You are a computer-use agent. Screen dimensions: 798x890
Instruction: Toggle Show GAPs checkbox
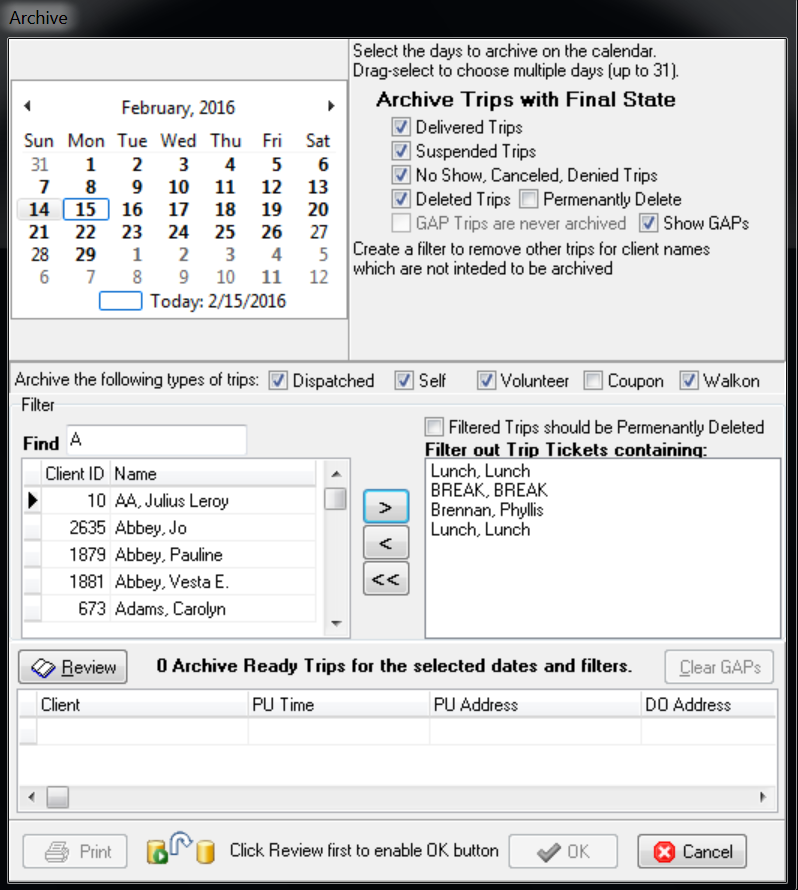tap(649, 223)
